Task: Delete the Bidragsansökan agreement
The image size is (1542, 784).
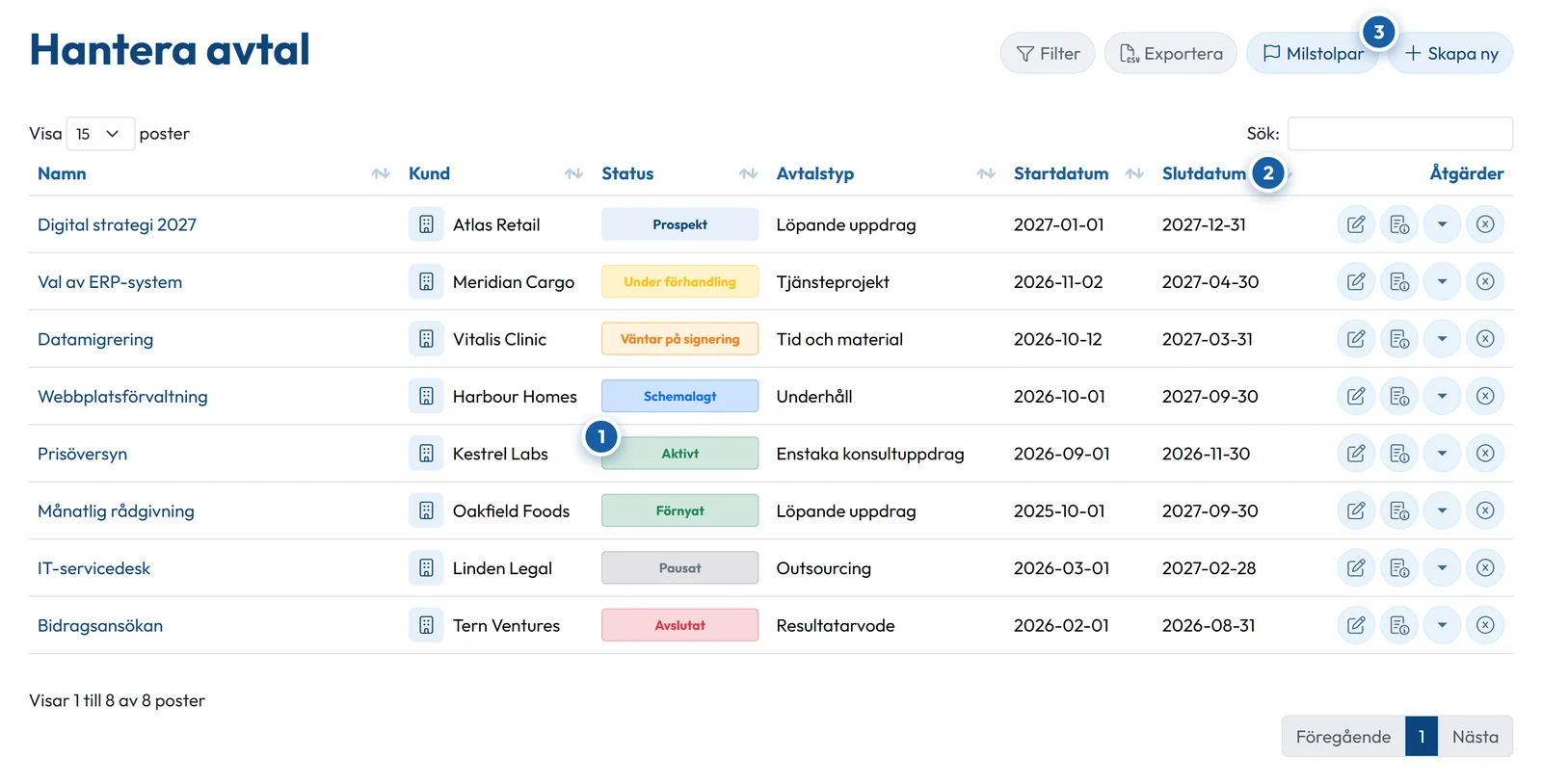Action: (x=1485, y=625)
